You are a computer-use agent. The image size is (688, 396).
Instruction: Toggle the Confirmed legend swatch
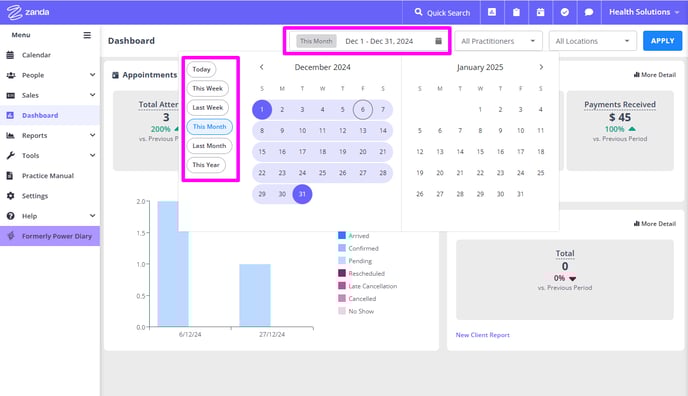(342, 248)
